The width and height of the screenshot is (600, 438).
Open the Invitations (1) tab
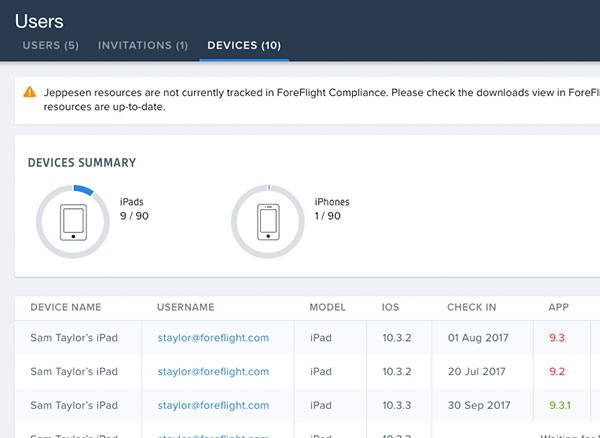click(143, 46)
